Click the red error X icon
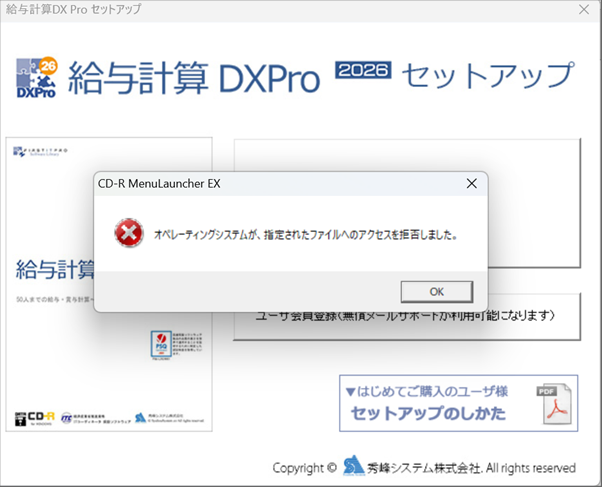Image resolution: width=602 pixels, height=487 pixels. point(127,233)
